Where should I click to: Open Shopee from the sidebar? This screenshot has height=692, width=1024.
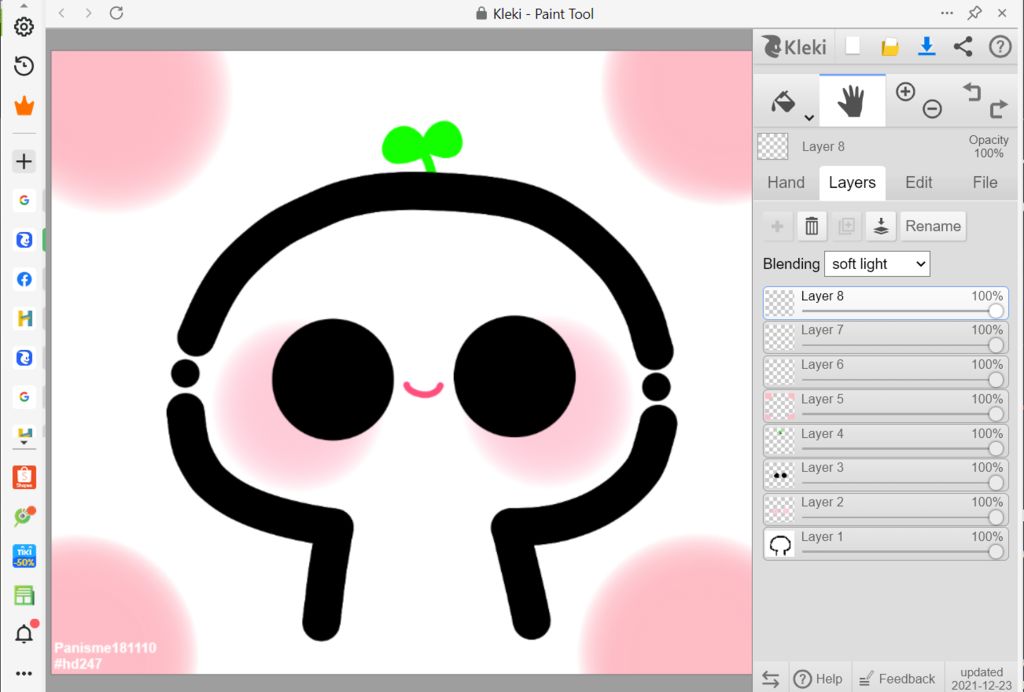[x=24, y=477]
